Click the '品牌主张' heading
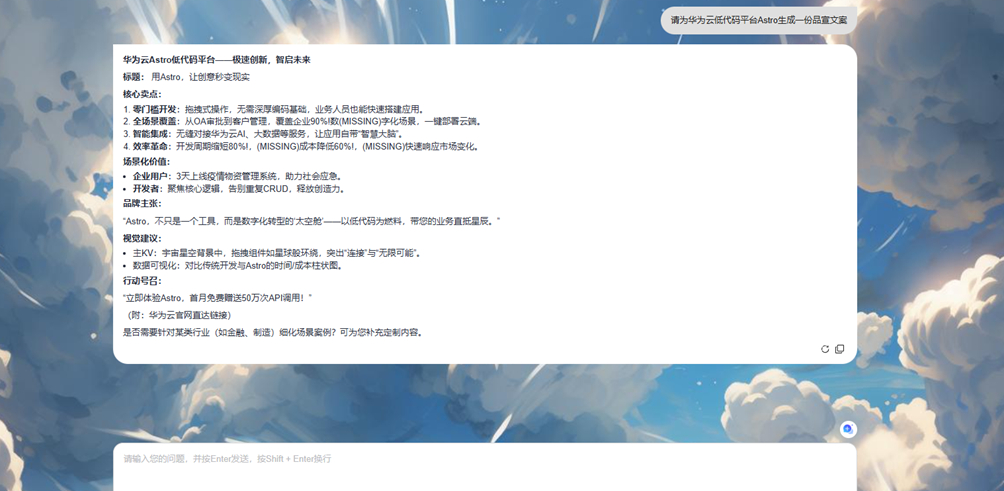Image resolution: width=1004 pixels, height=491 pixels. 142,203
